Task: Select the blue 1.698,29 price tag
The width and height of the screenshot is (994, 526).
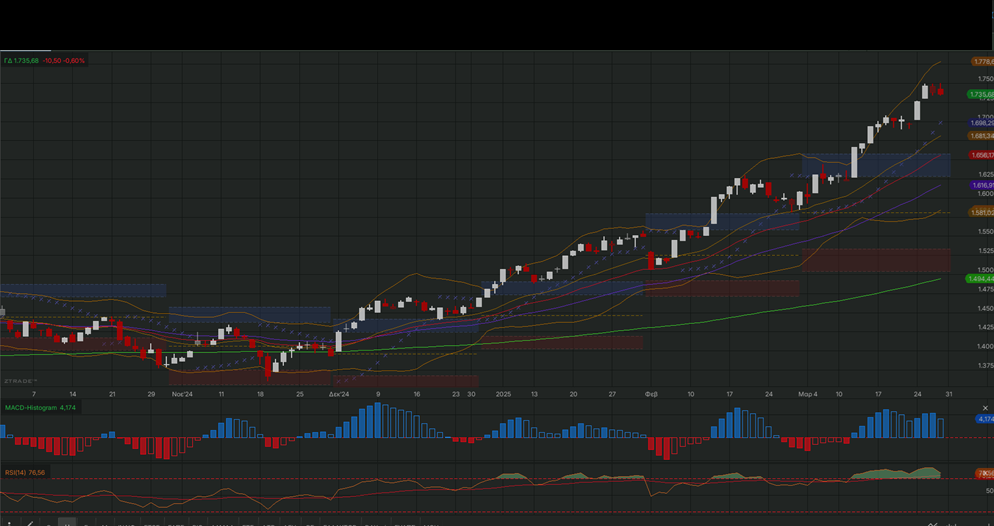Action: (x=981, y=123)
